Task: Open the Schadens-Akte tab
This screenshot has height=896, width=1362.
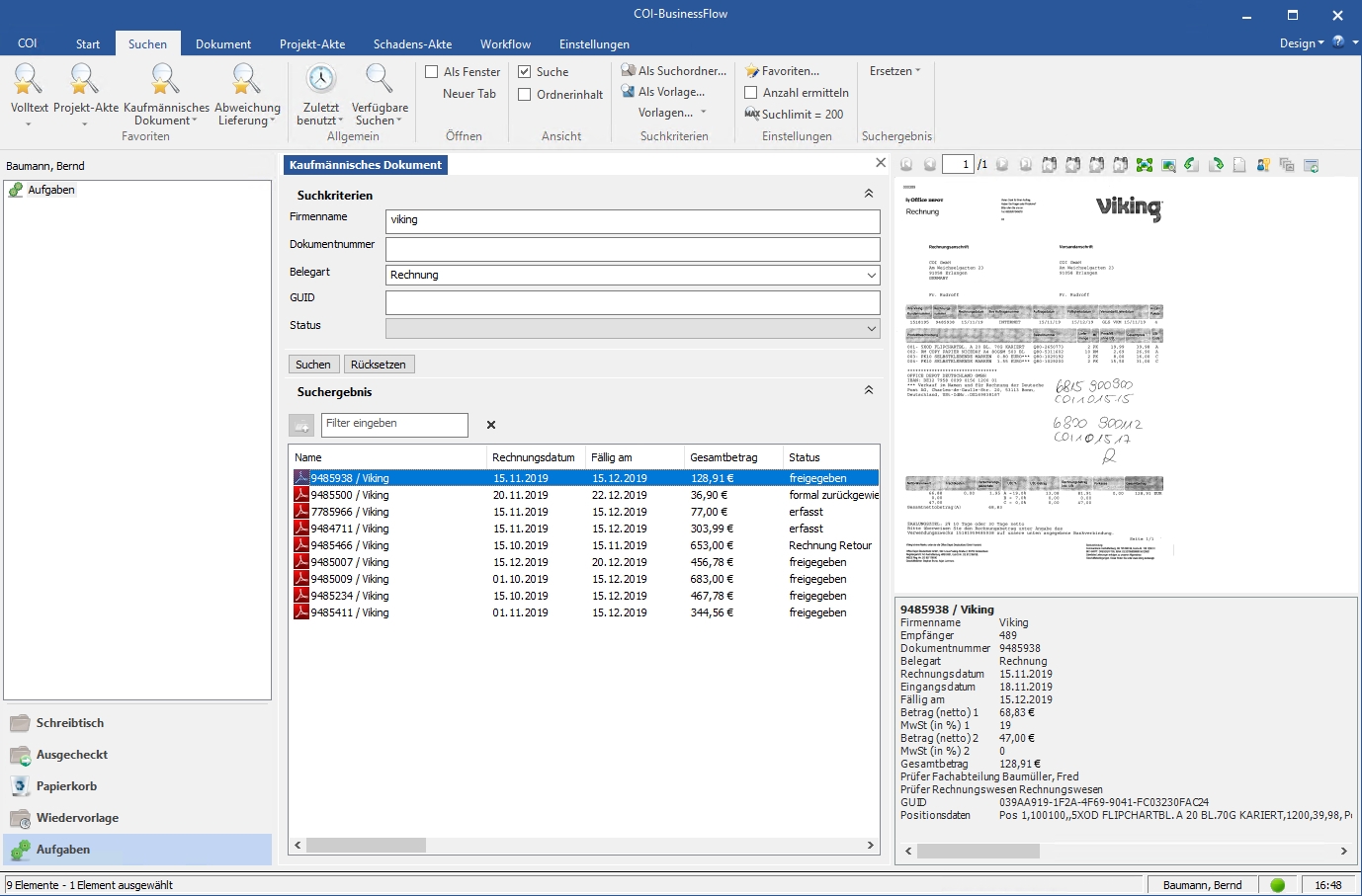Action: tap(412, 44)
